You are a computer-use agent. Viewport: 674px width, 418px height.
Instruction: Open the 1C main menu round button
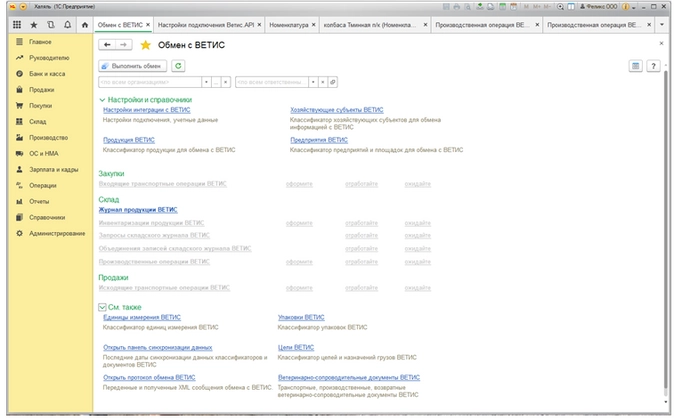coord(23,7)
